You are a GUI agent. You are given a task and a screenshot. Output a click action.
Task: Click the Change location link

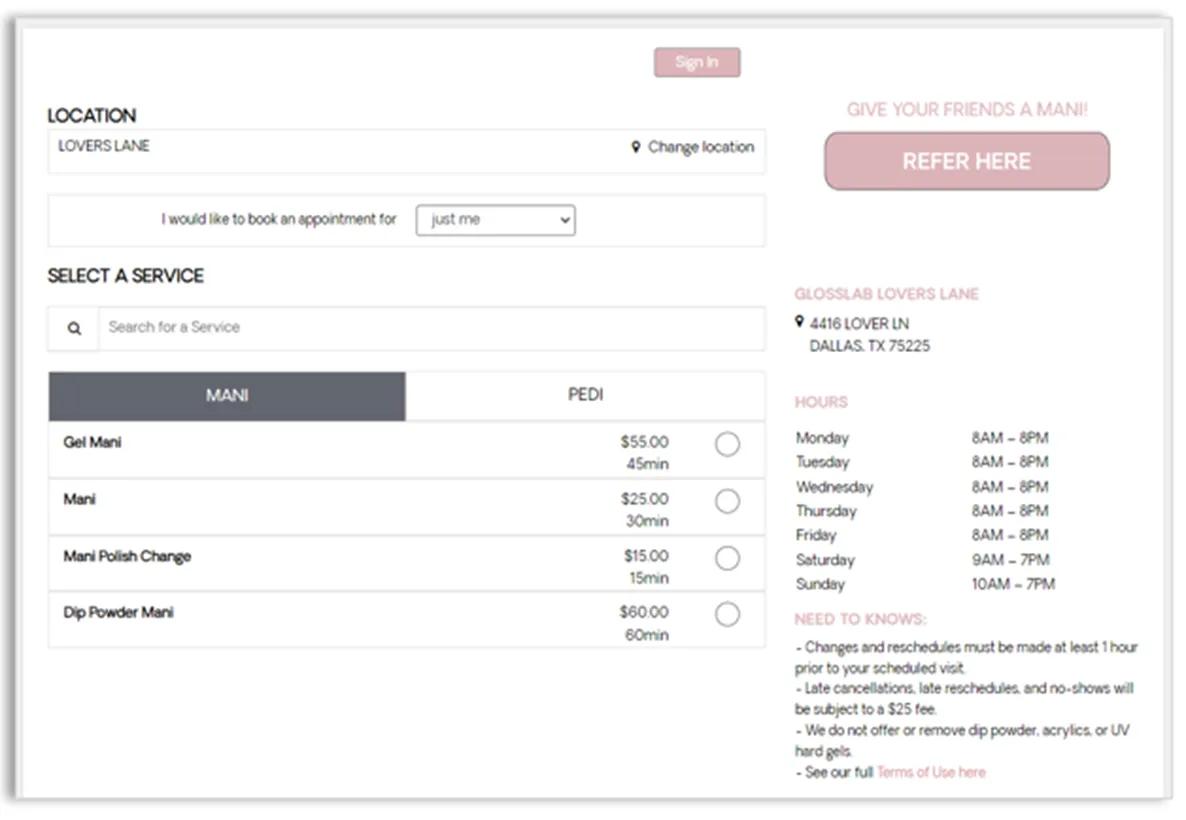click(700, 147)
